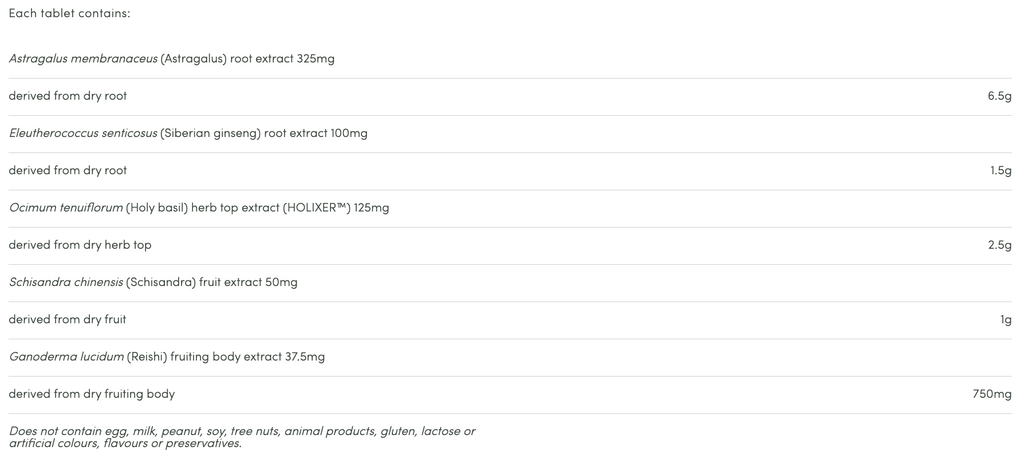Click the 6.5g amount value
This screenshot has height=462, width=1024.
point(999,96)
